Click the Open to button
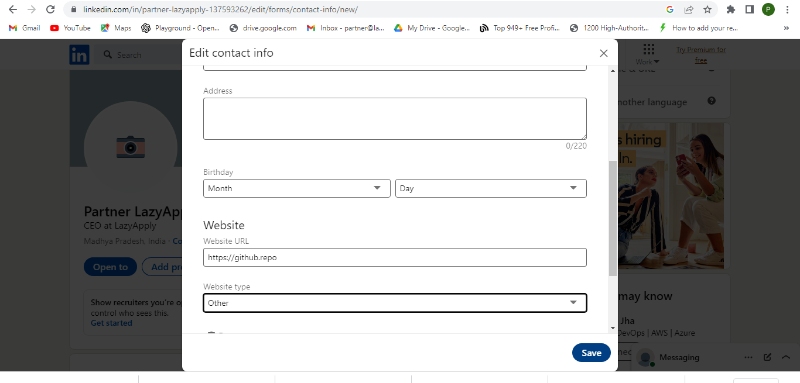Viewport: 800px width, 383px height. pyautogui.click(x=110, y=267)
